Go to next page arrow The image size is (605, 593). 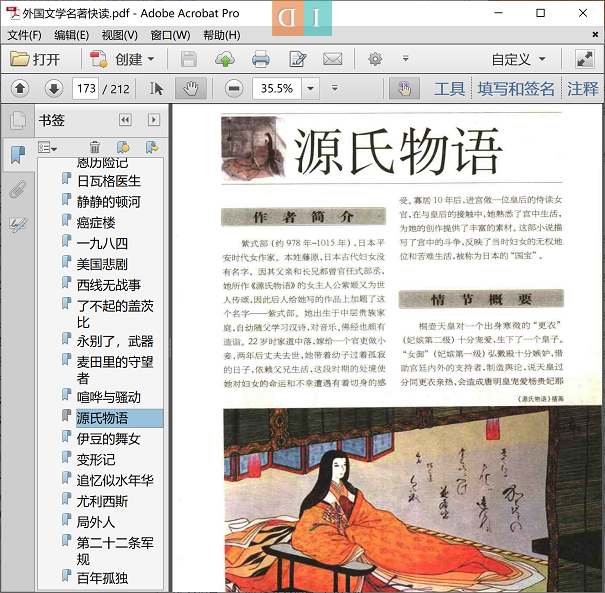pyautogui.click(x=54, y=89)
